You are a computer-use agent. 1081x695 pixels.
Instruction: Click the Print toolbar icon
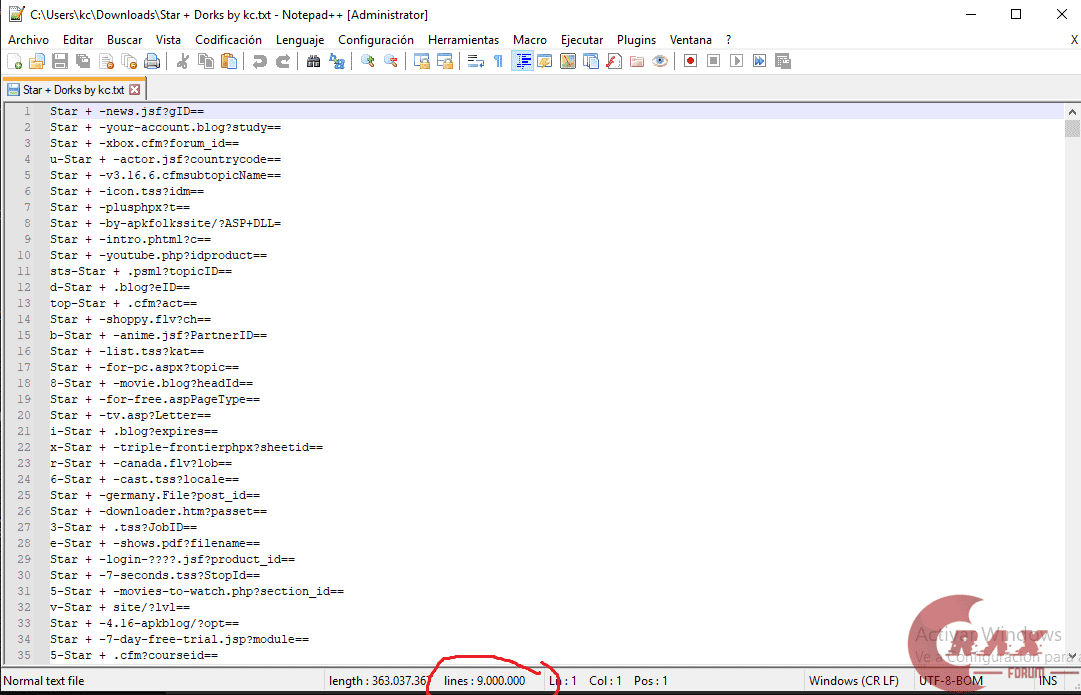pyautogui.click(x=152, y=61)
